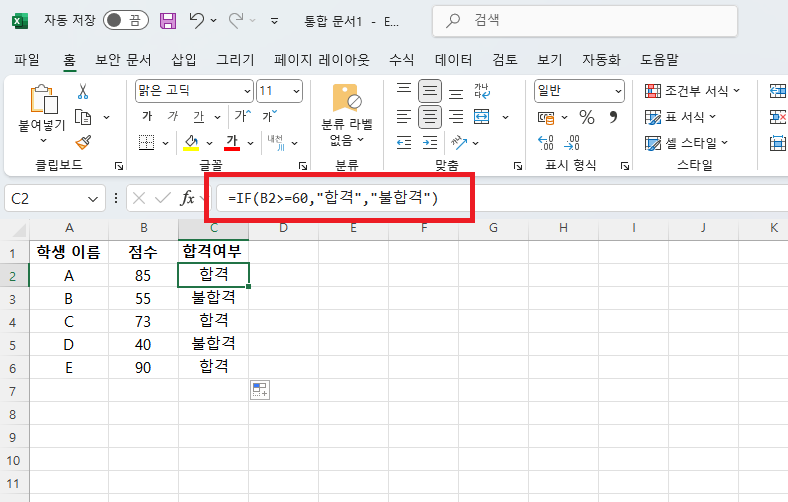Click the Borders grid icon
Image resolution: width=788 pixels, height=502 pixels.
click(x=147, y=143)
